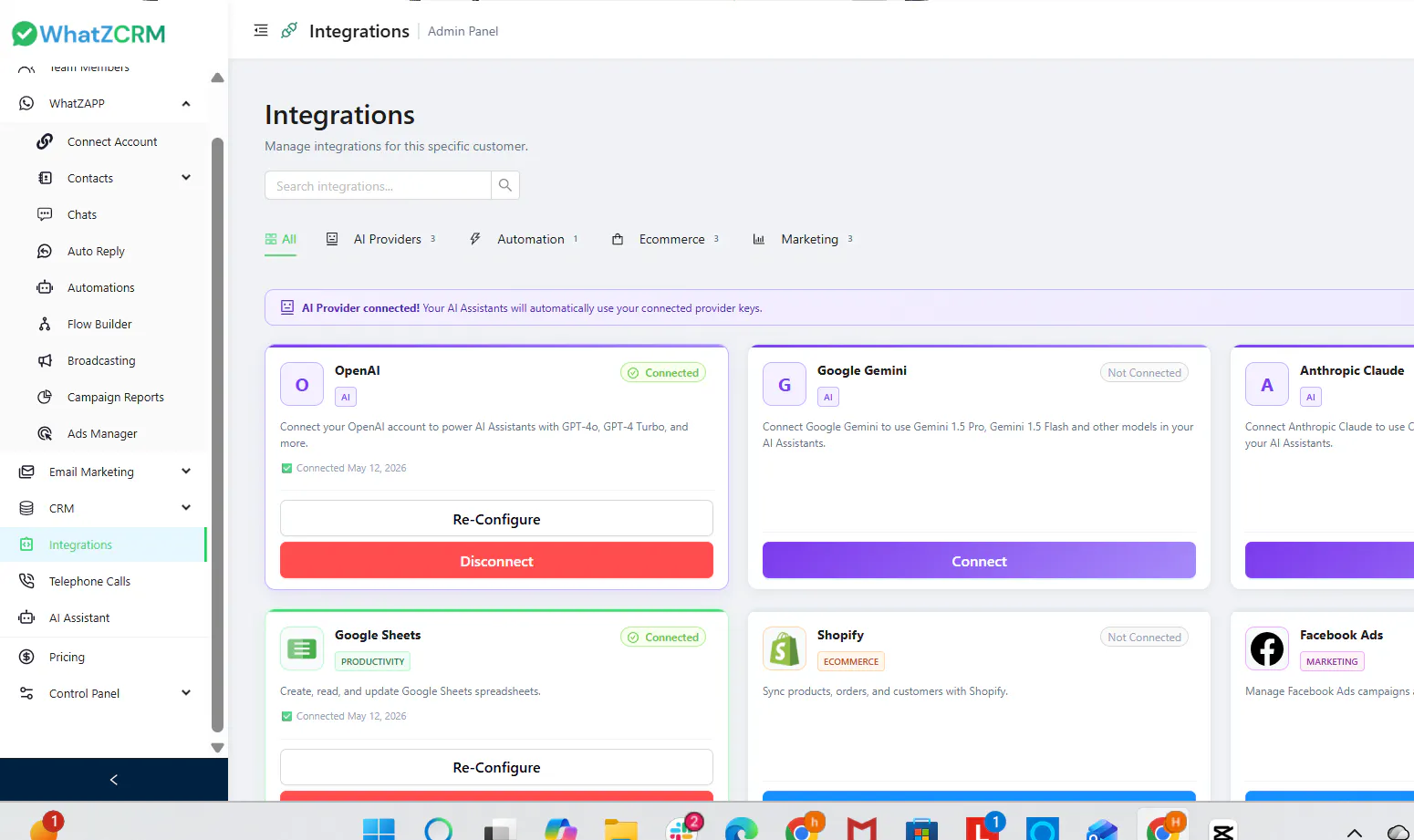Expand the CRM menu chevron
Image resolution: width=1414 pixels, height=840 pixels.
pyautogui.click(x=186, y=508)
